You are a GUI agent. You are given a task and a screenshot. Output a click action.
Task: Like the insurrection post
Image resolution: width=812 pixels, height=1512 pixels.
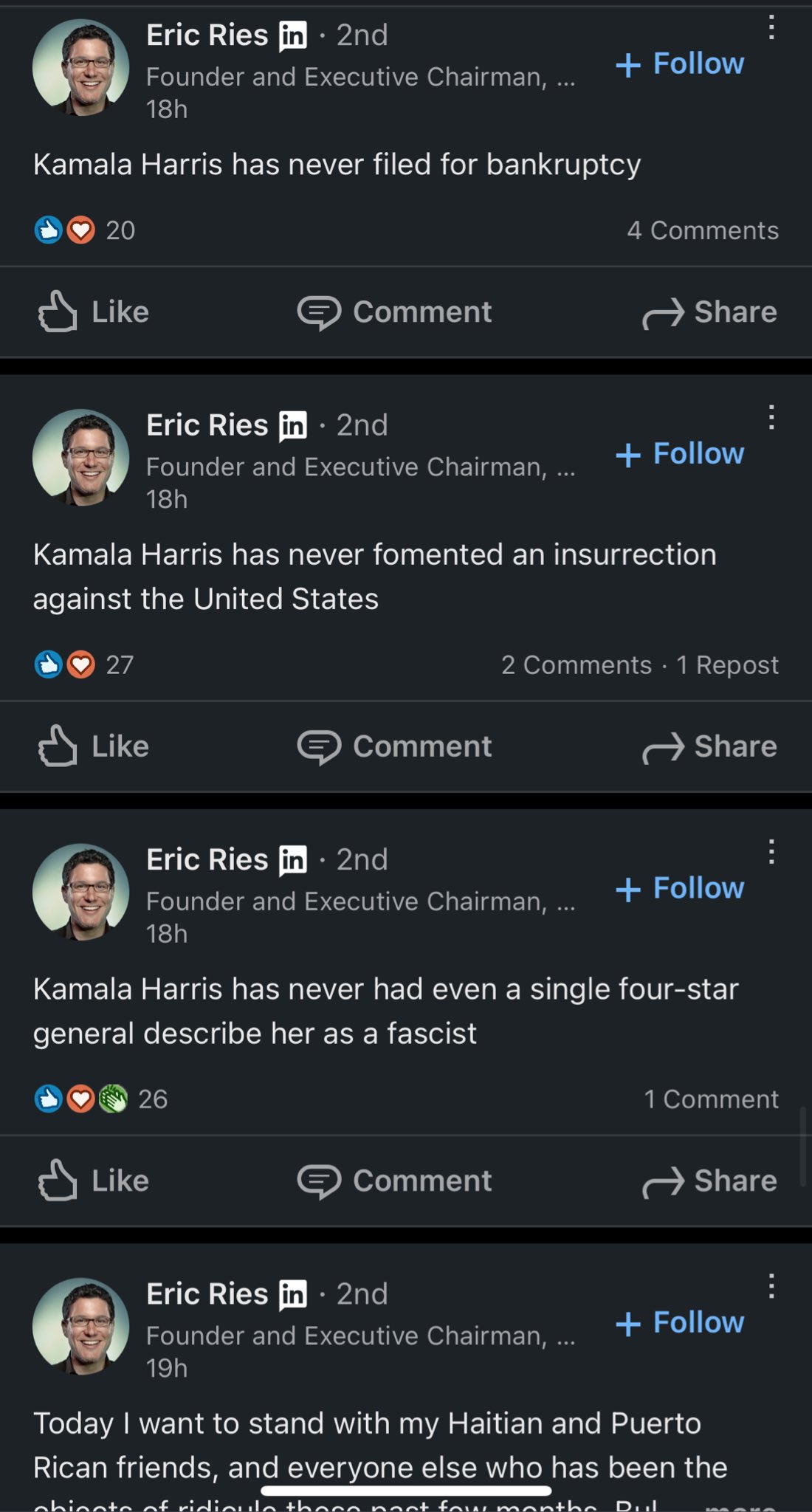[94, 746]
